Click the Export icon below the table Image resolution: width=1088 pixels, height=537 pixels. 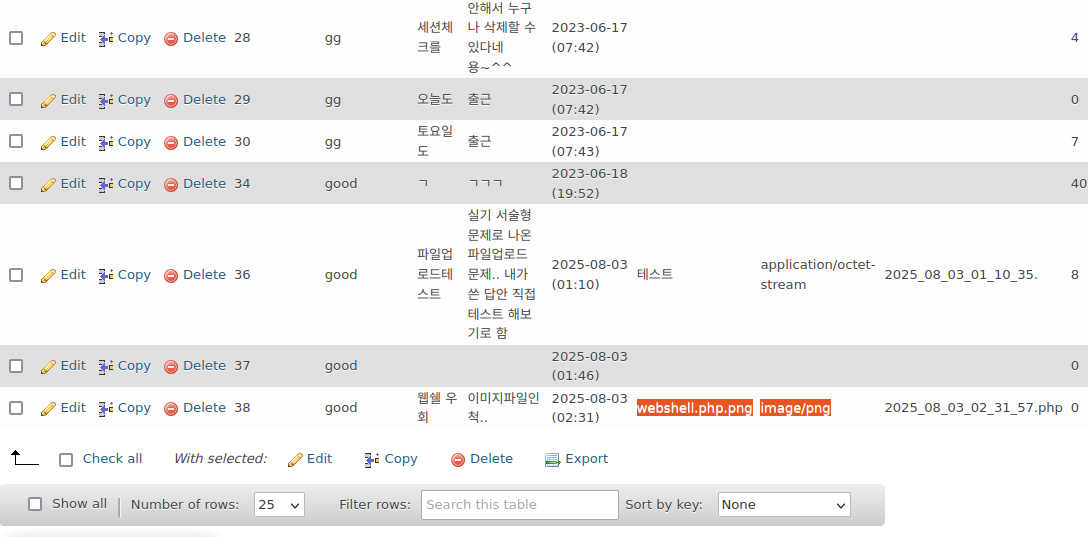(552, 459)
